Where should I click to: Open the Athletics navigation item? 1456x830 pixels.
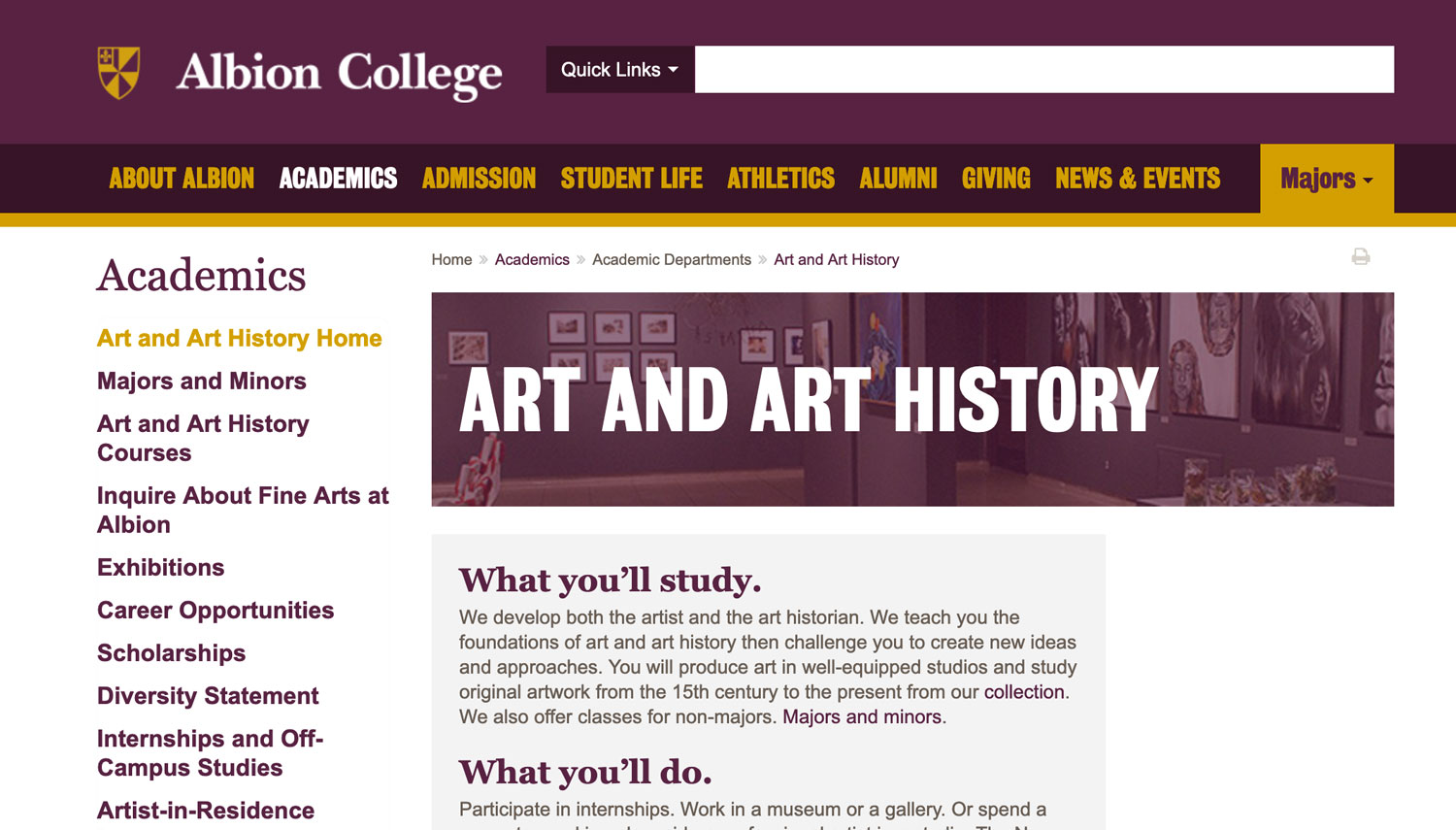coord(780,179)
